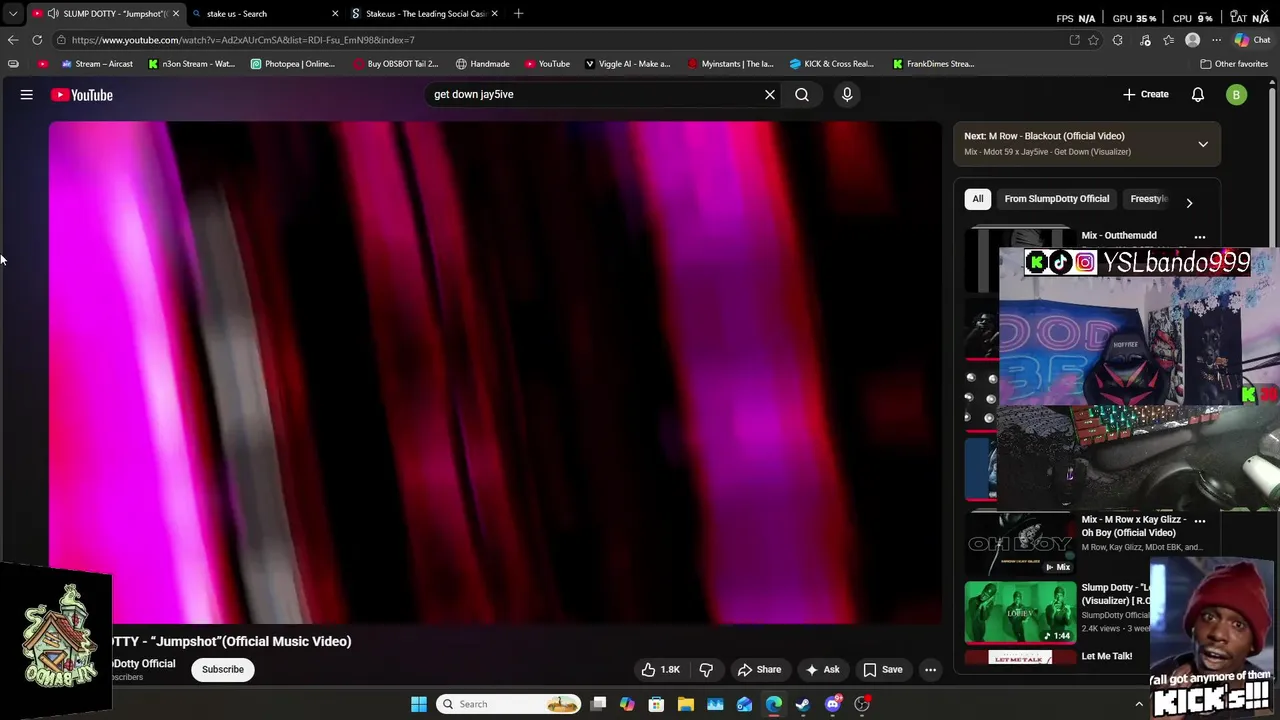Close the SLUMP DOTTY Jumpshot tab
Viewport: 1280px width, 720px height.
pyautogui.click(x=175, y=14)
